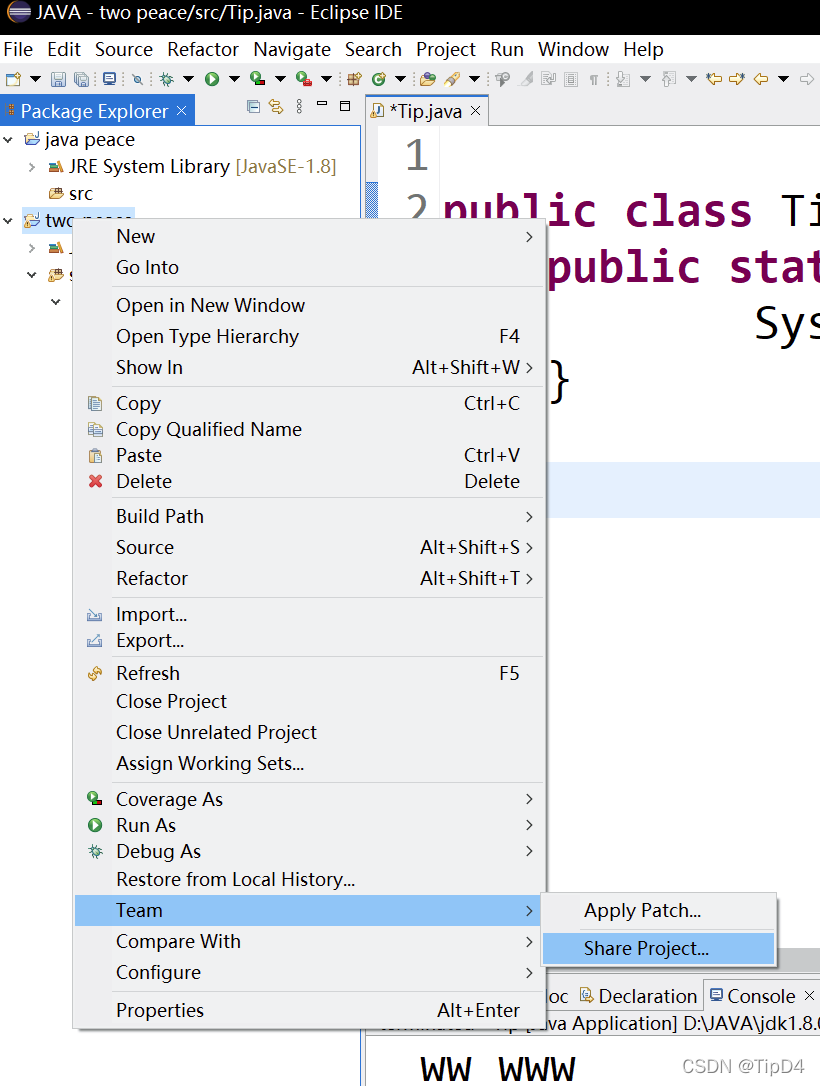Select Run As in the context menu
The image size is (820, 1086).
(308, 826)
